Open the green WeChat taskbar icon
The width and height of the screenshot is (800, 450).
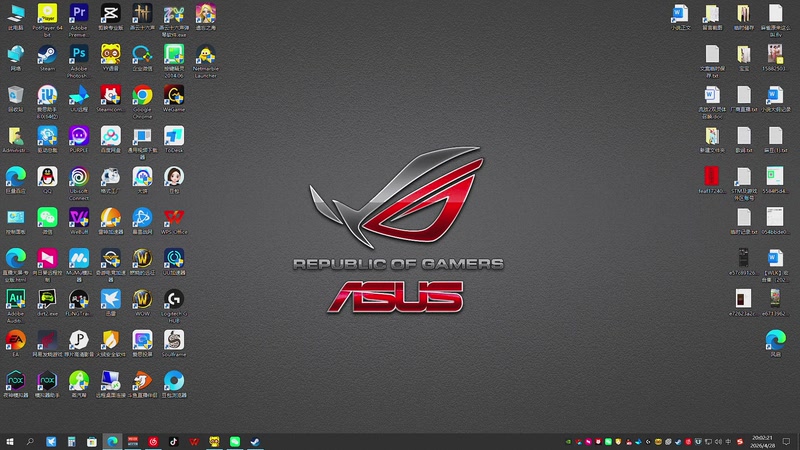pyautogui.click(x=235, y=442)
